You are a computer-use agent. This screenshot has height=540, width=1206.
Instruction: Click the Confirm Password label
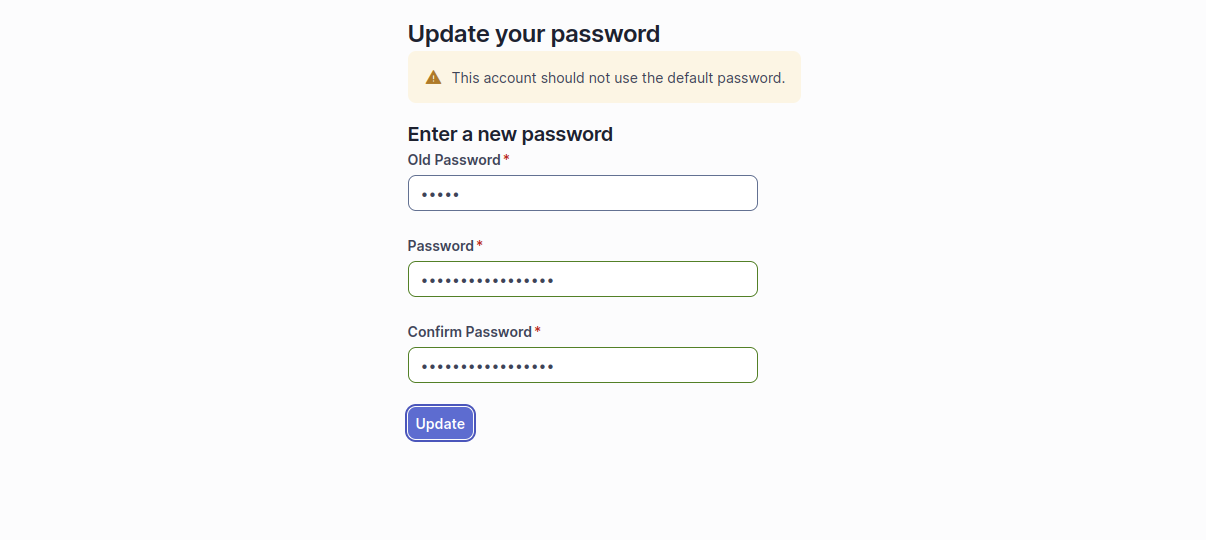pyautogui.click(x=470, y=332)
